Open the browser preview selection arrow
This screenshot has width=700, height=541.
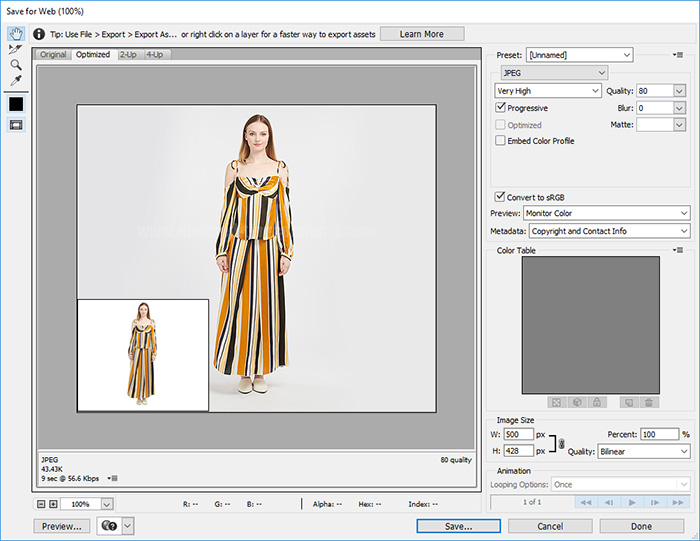[128, 526]
